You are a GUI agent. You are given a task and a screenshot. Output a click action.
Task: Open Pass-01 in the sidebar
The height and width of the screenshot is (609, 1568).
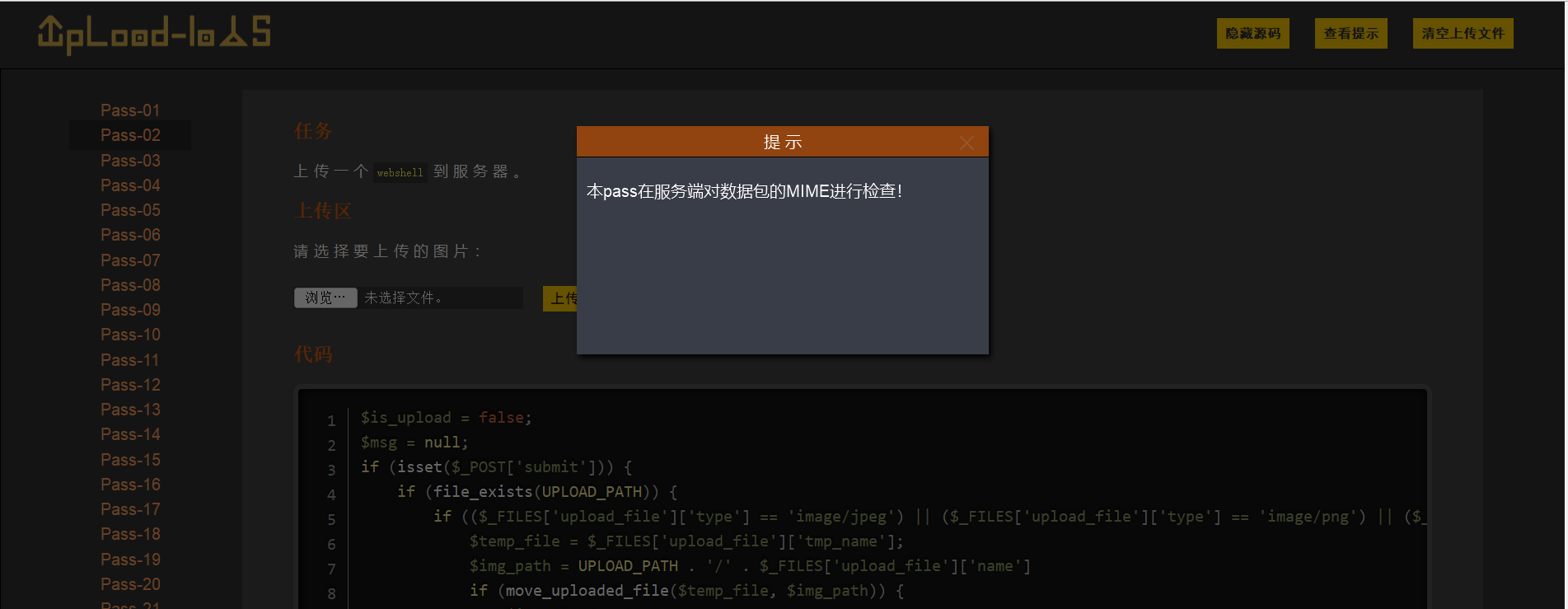pos(130,110)
